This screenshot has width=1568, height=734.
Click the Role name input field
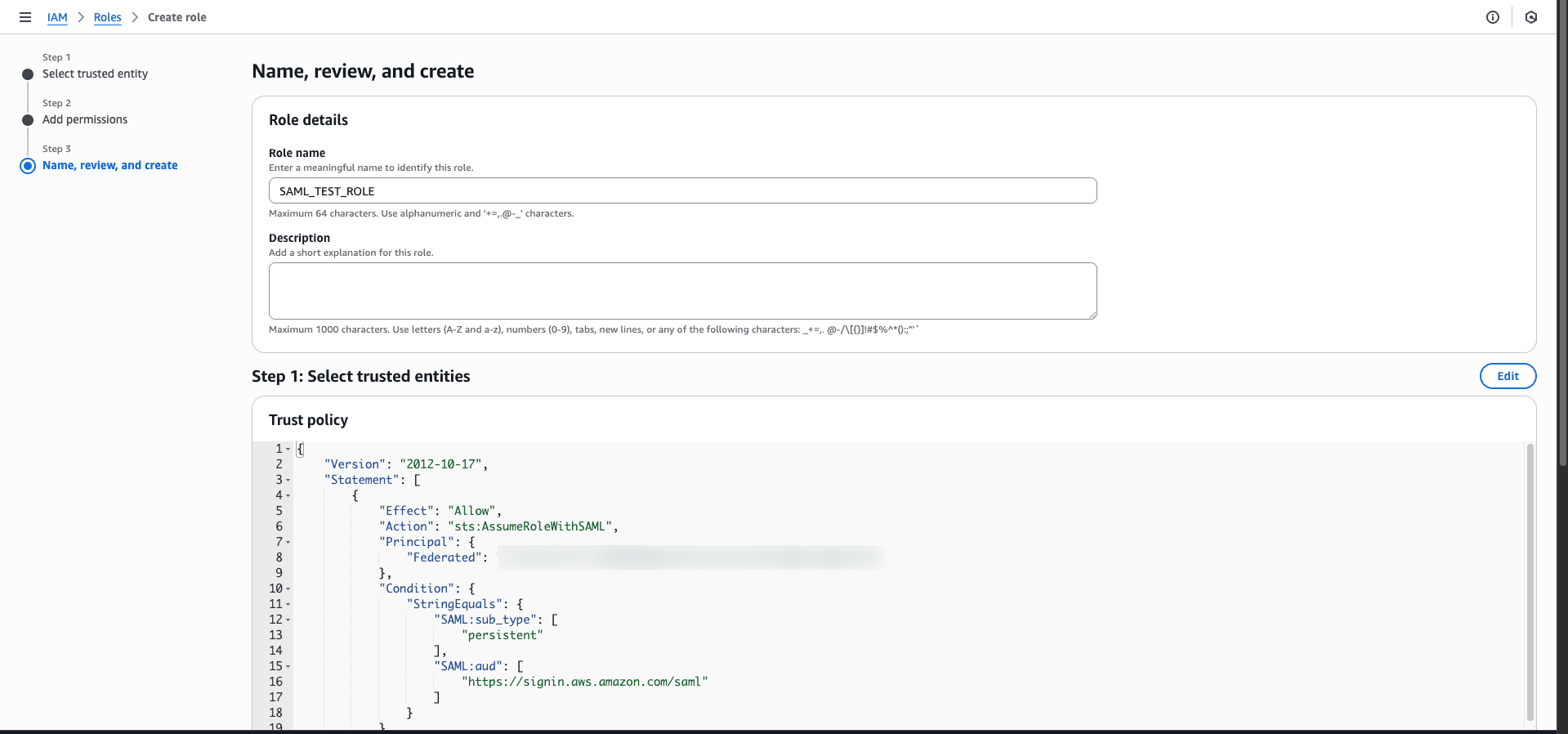(682, 191)
